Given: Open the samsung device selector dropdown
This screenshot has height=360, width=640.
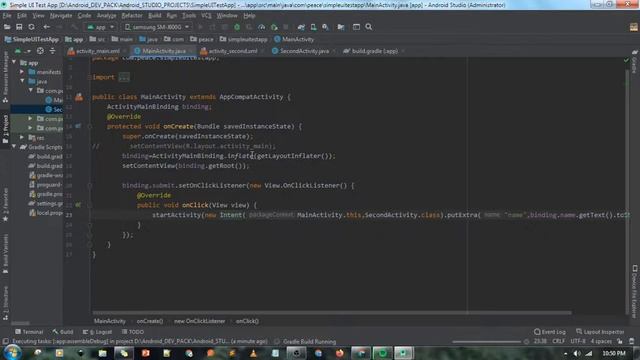Looking at the screenshot, I should [157, 27].
